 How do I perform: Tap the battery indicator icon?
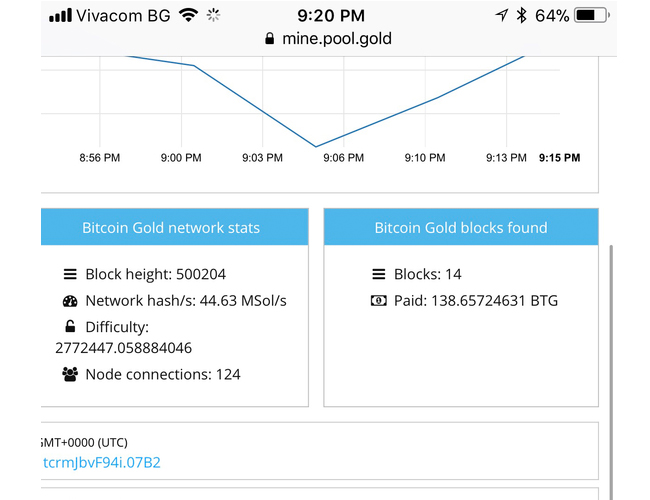pyautogui.click(x=592, y=16)
